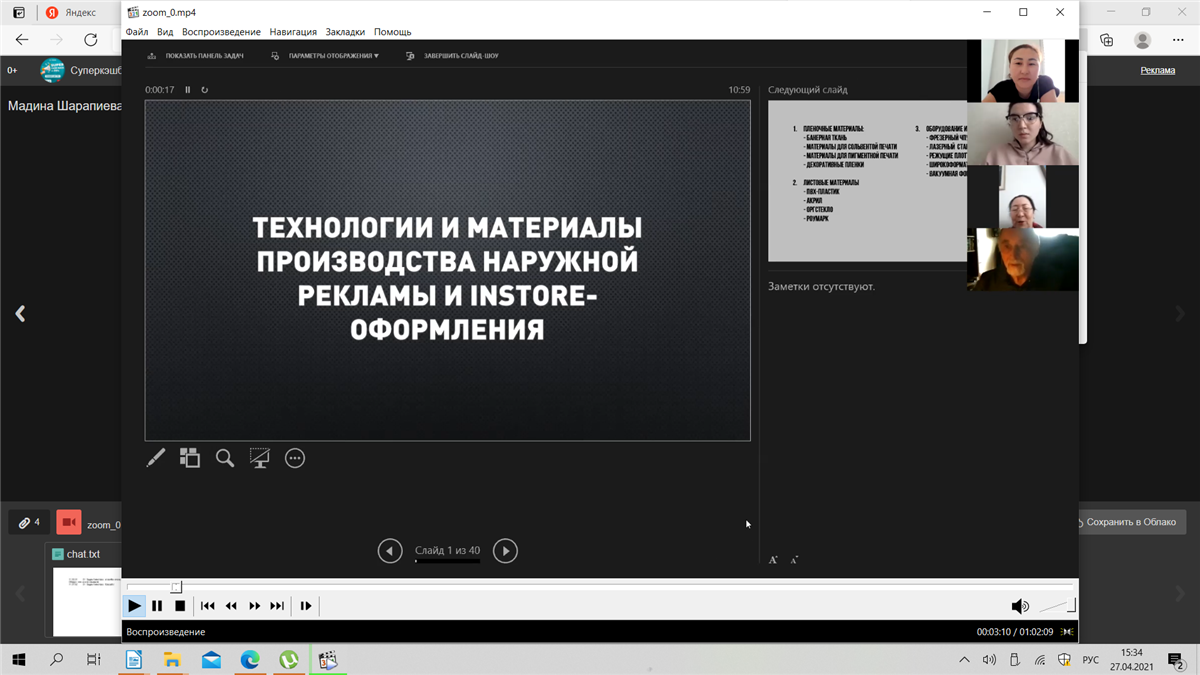Open the Вид menu
Screen dimensions: 1200x675
point(165,32)
